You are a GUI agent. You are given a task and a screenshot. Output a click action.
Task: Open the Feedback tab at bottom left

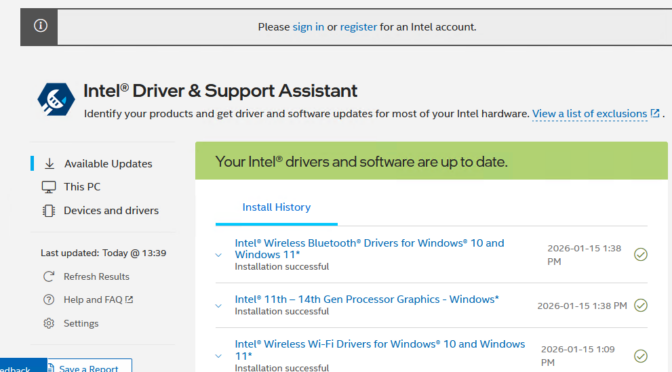coord(23,366)
